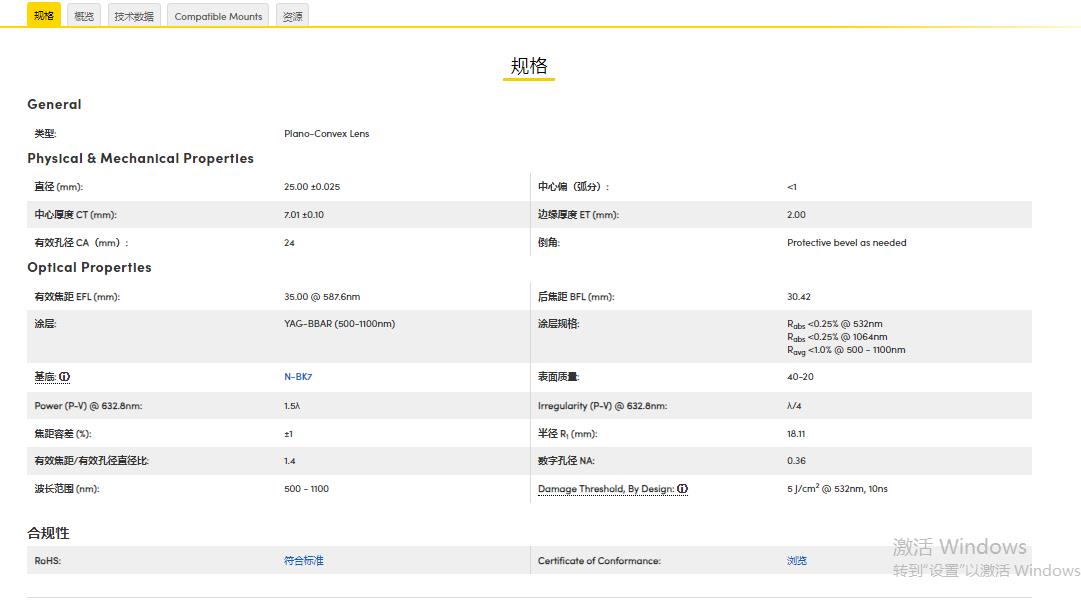
Task: Open the 浏览 Certificate of Conformance link
Action: (x=797, y=560)
